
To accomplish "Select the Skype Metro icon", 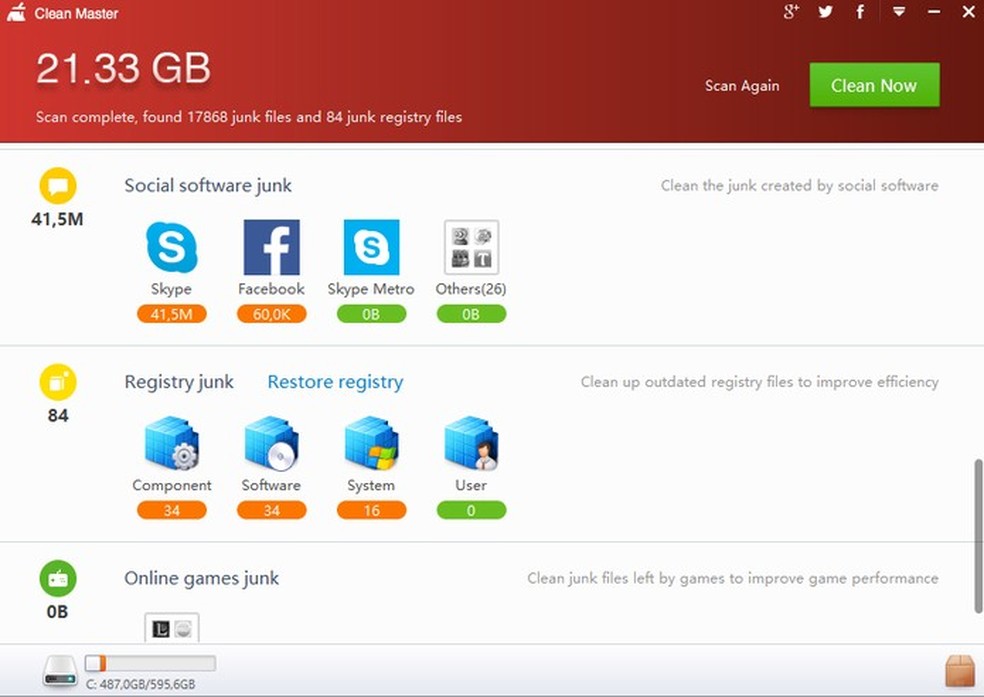I will click(371, 247).
